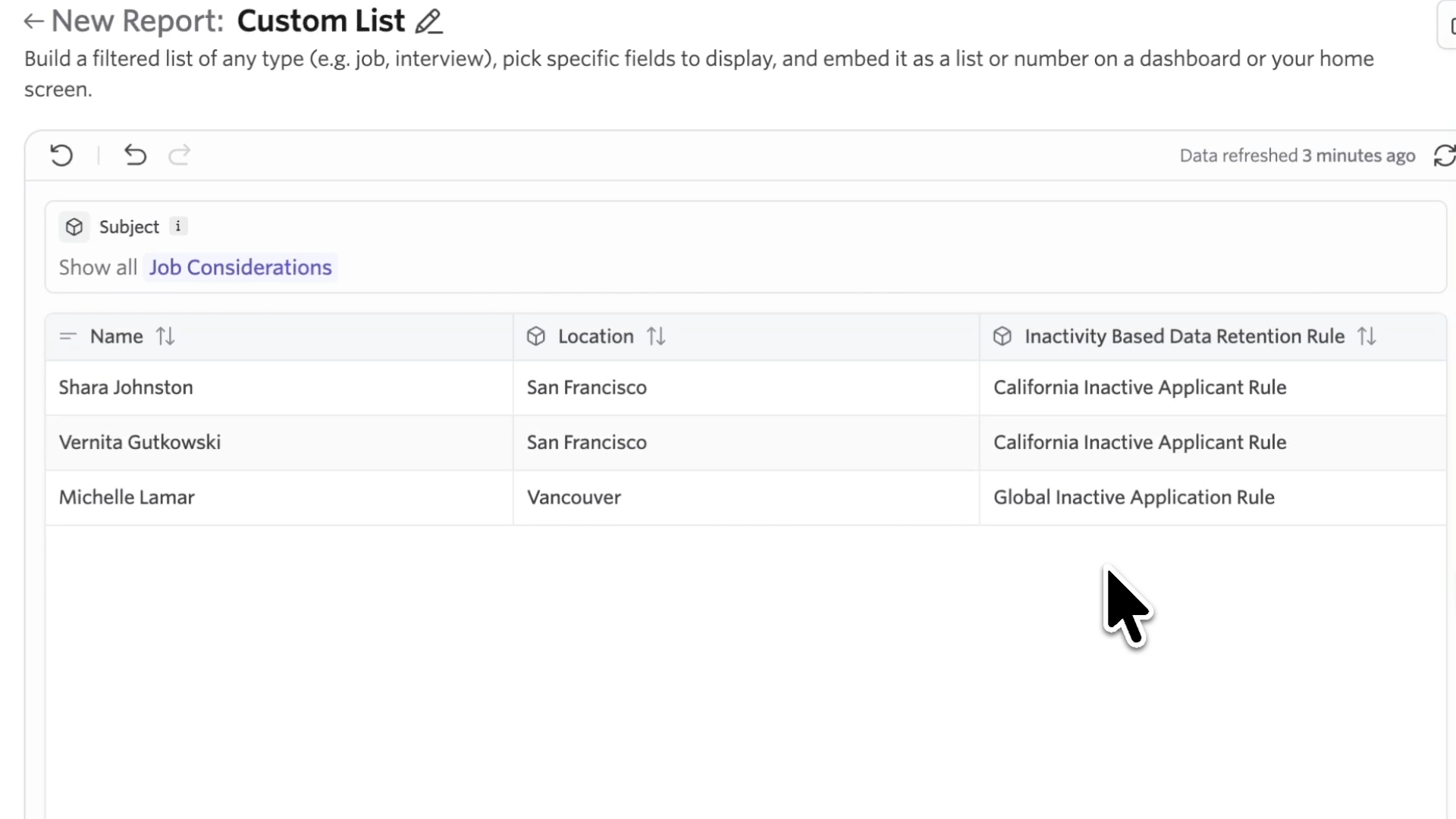
Task: Sort by the Location column arrows
Action: pos(656,336)
